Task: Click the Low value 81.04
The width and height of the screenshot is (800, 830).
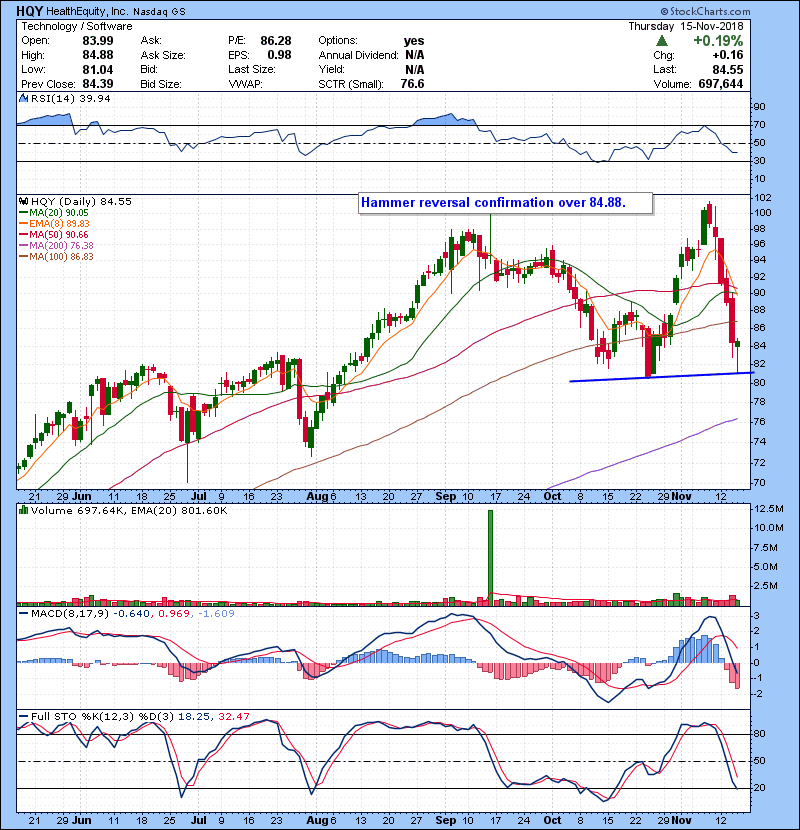Action: pos(97,69)
